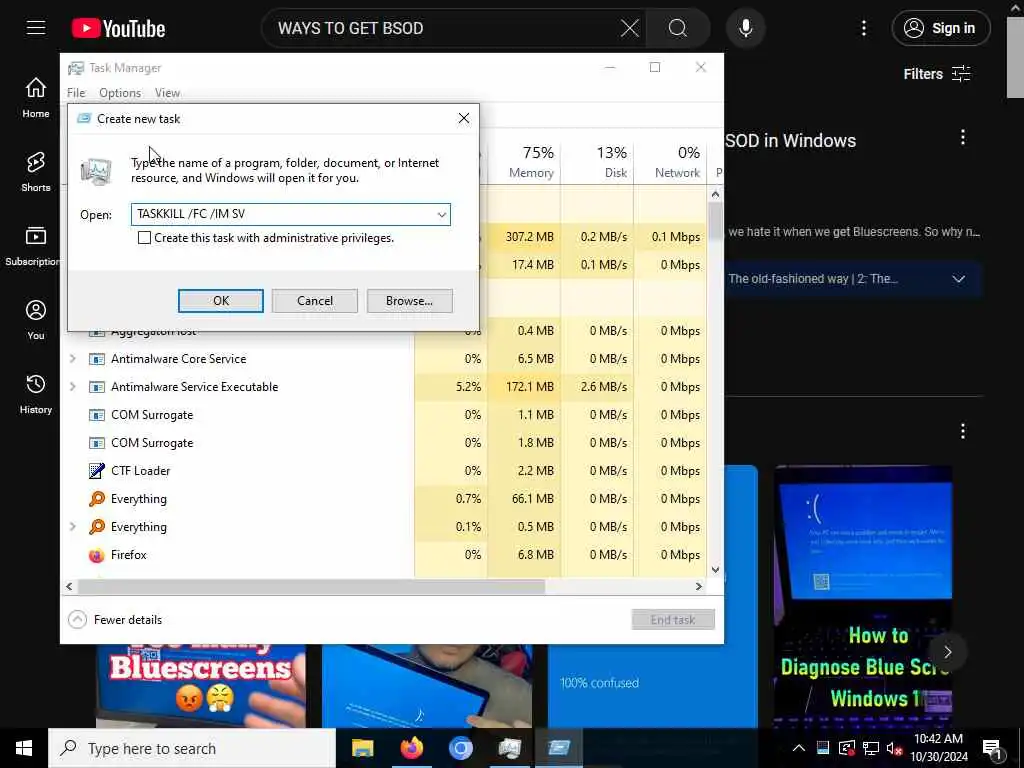Open the second three-dot menu near Shorts shelf
This screenshot has width=1024, height=768.
[963, 431]
